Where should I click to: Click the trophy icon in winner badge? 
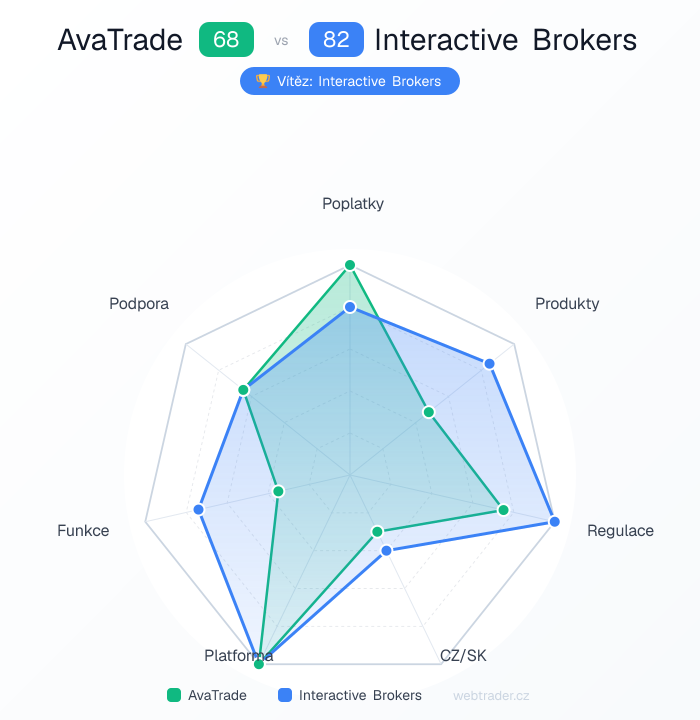[263, 81]
